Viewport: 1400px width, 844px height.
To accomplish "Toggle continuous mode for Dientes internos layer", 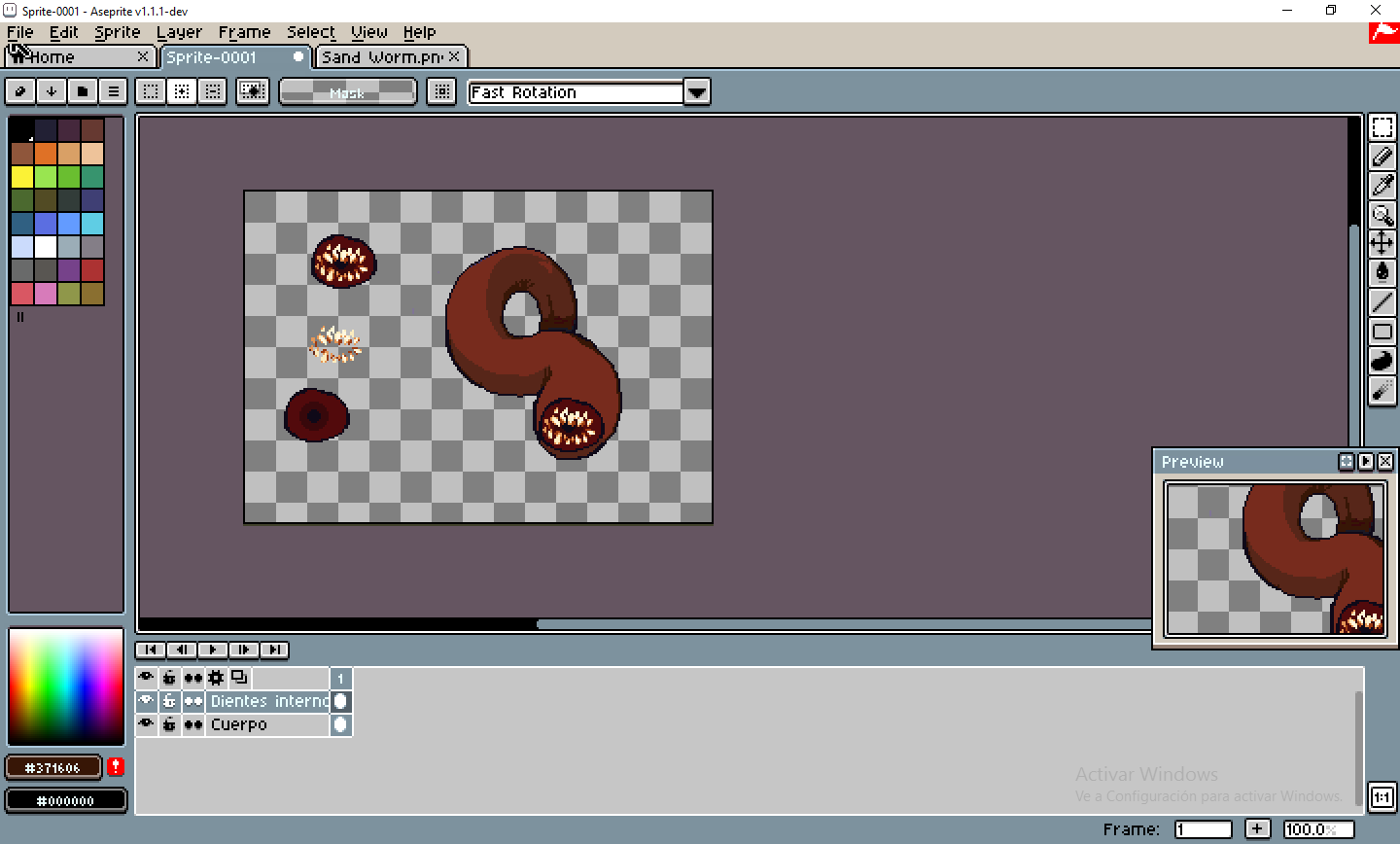I will click(x=192, y=701).
